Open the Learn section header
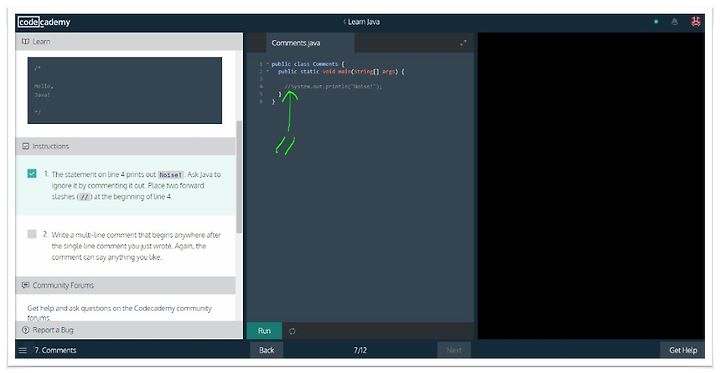720x373 pixels. tap(129, 41)
